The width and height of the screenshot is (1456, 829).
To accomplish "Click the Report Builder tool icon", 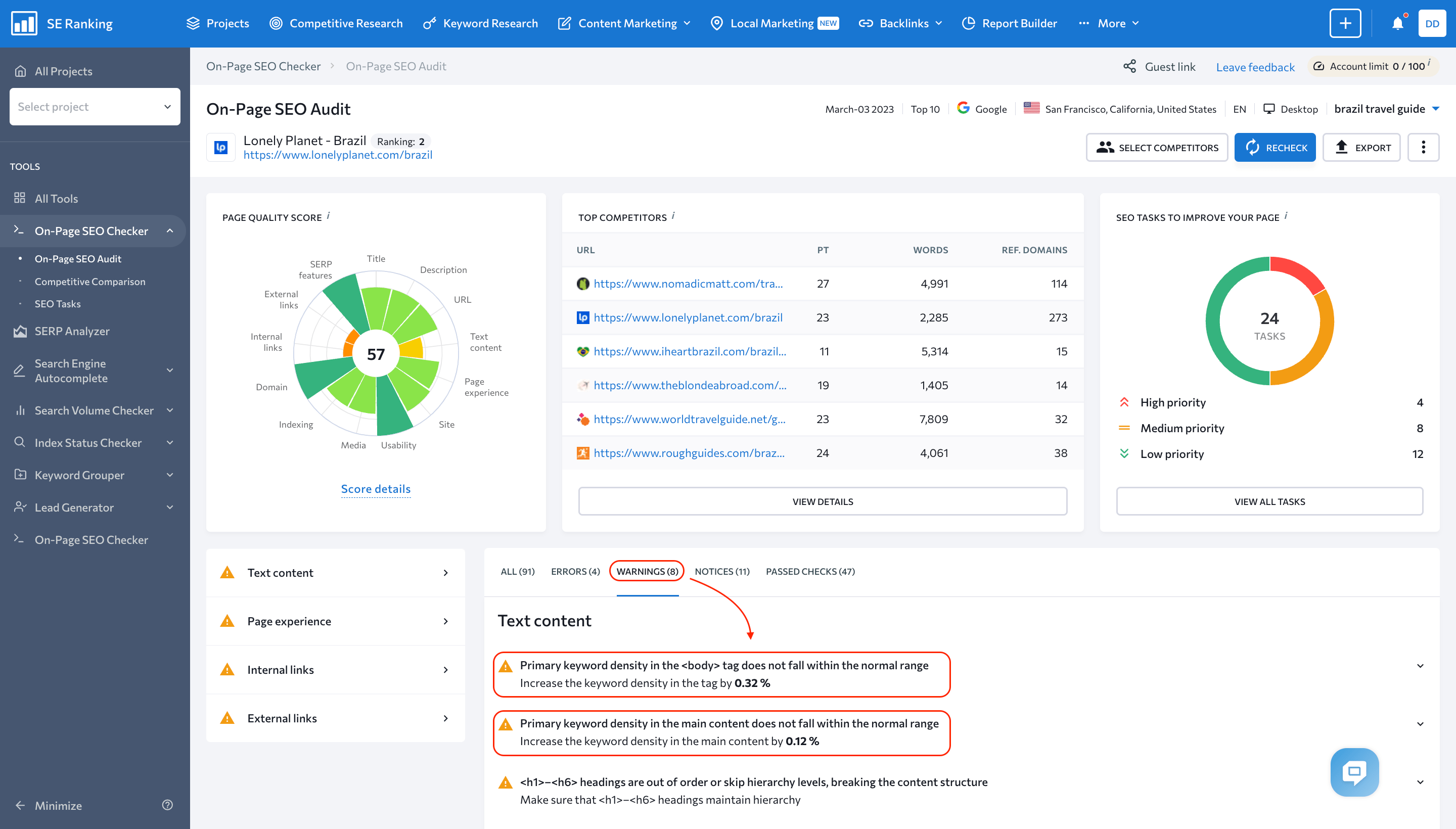I will coord(969,23).
